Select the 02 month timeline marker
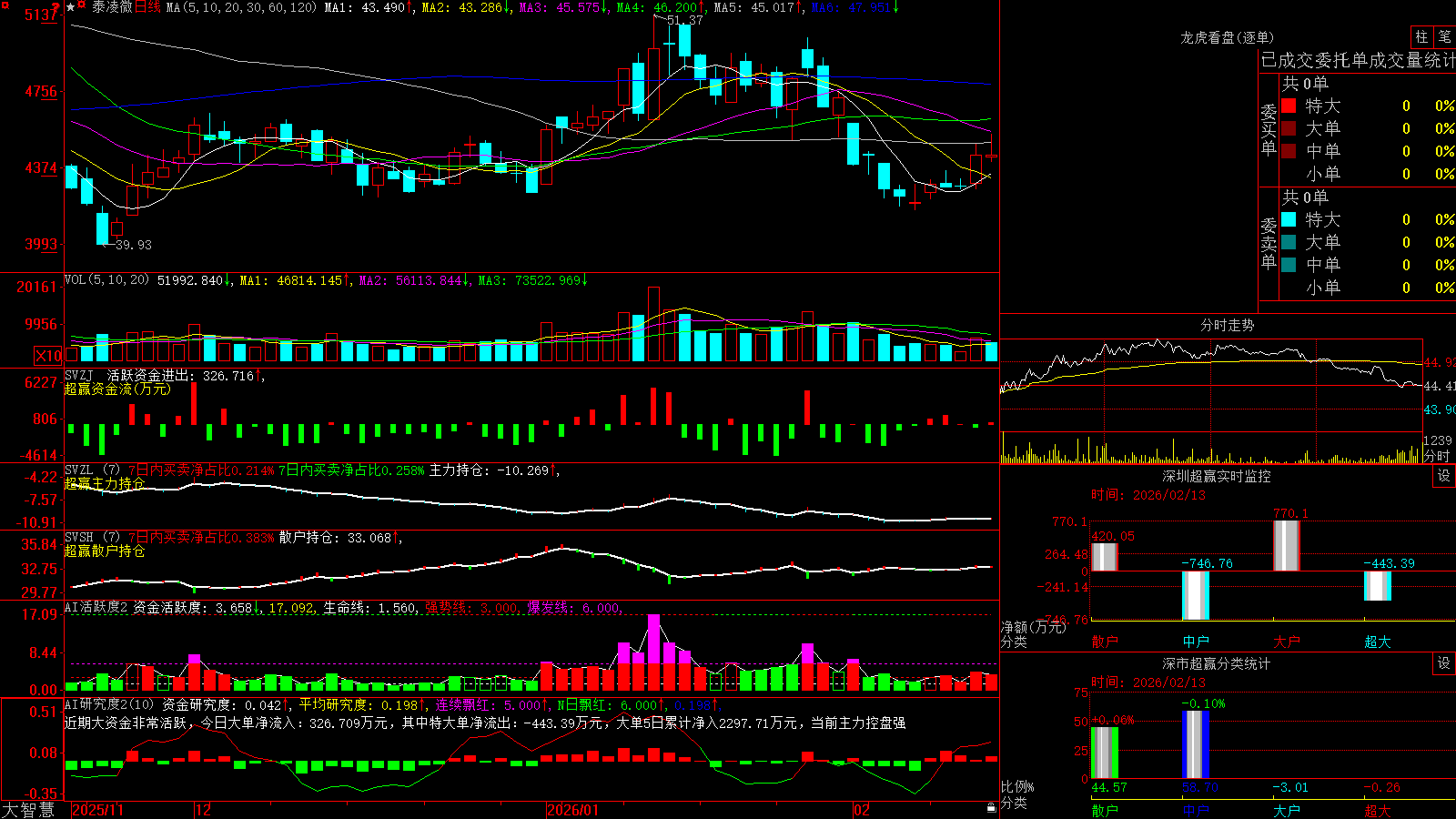The height and width of the screenshot is (819, 1456). point(862,810)
